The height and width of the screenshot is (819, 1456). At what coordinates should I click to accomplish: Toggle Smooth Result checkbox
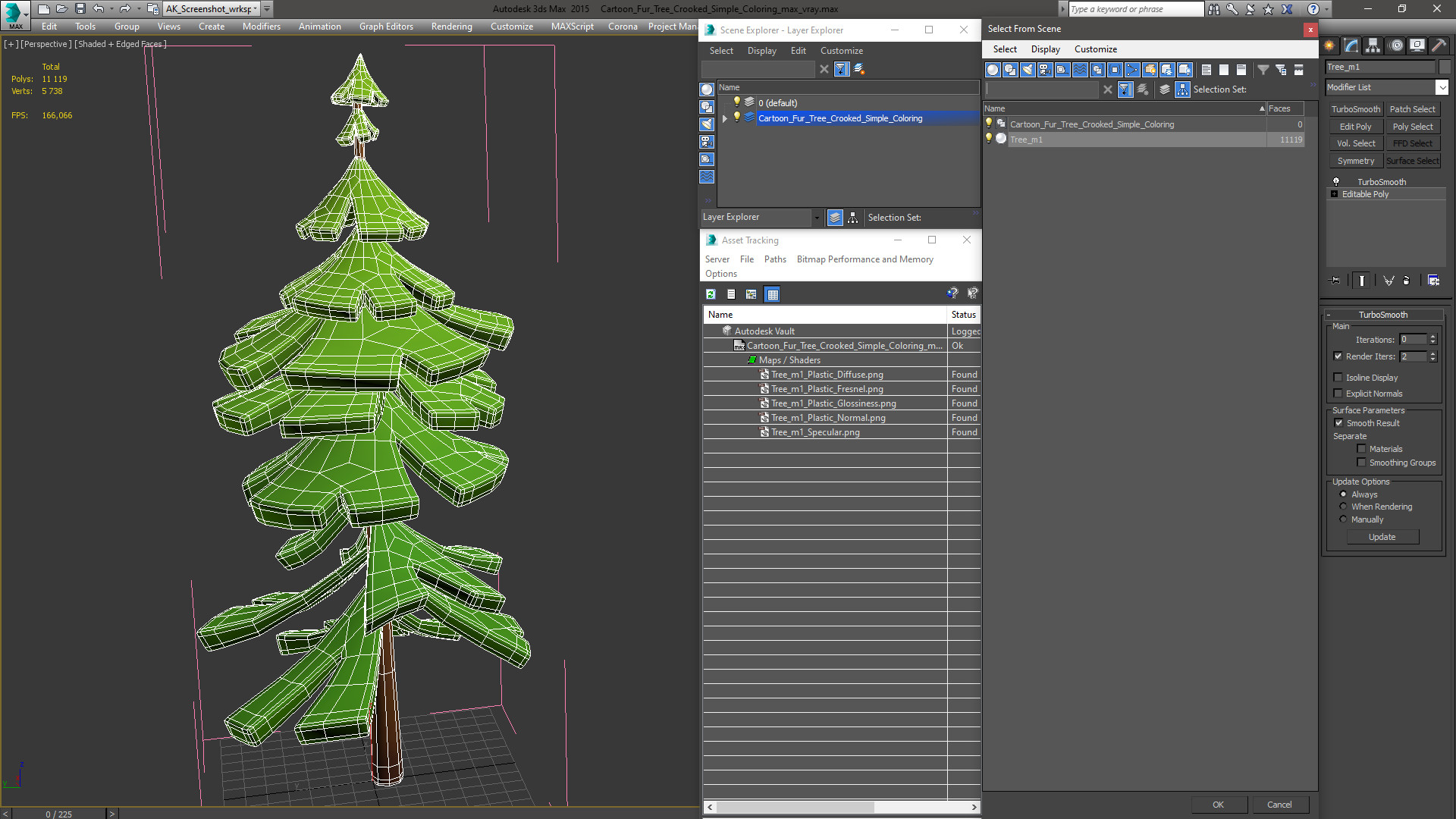1338,423
